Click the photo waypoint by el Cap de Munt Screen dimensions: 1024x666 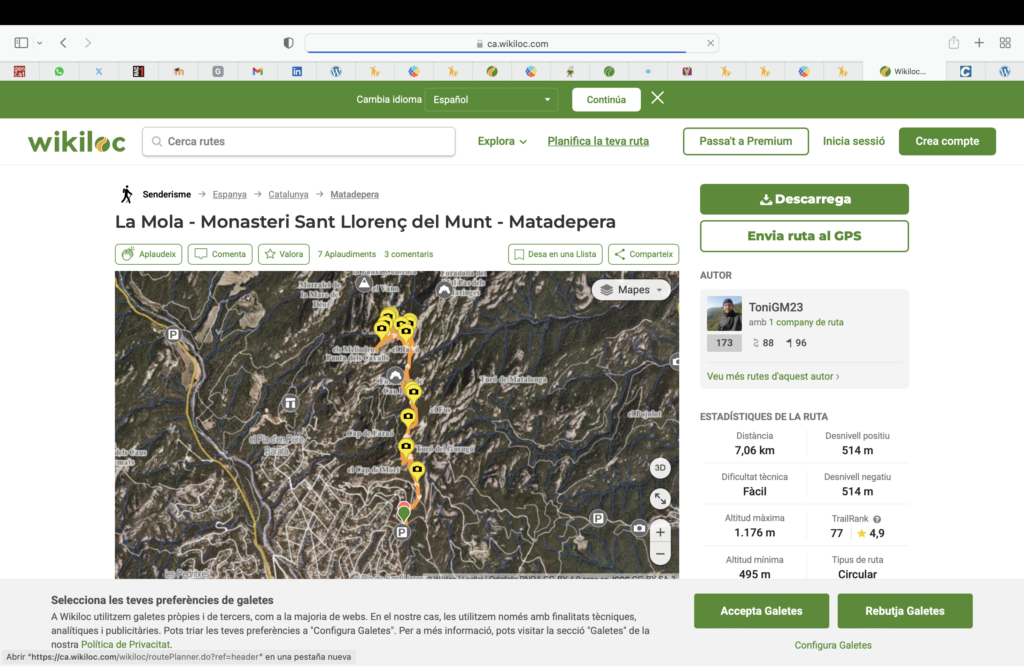coord(417,470)
